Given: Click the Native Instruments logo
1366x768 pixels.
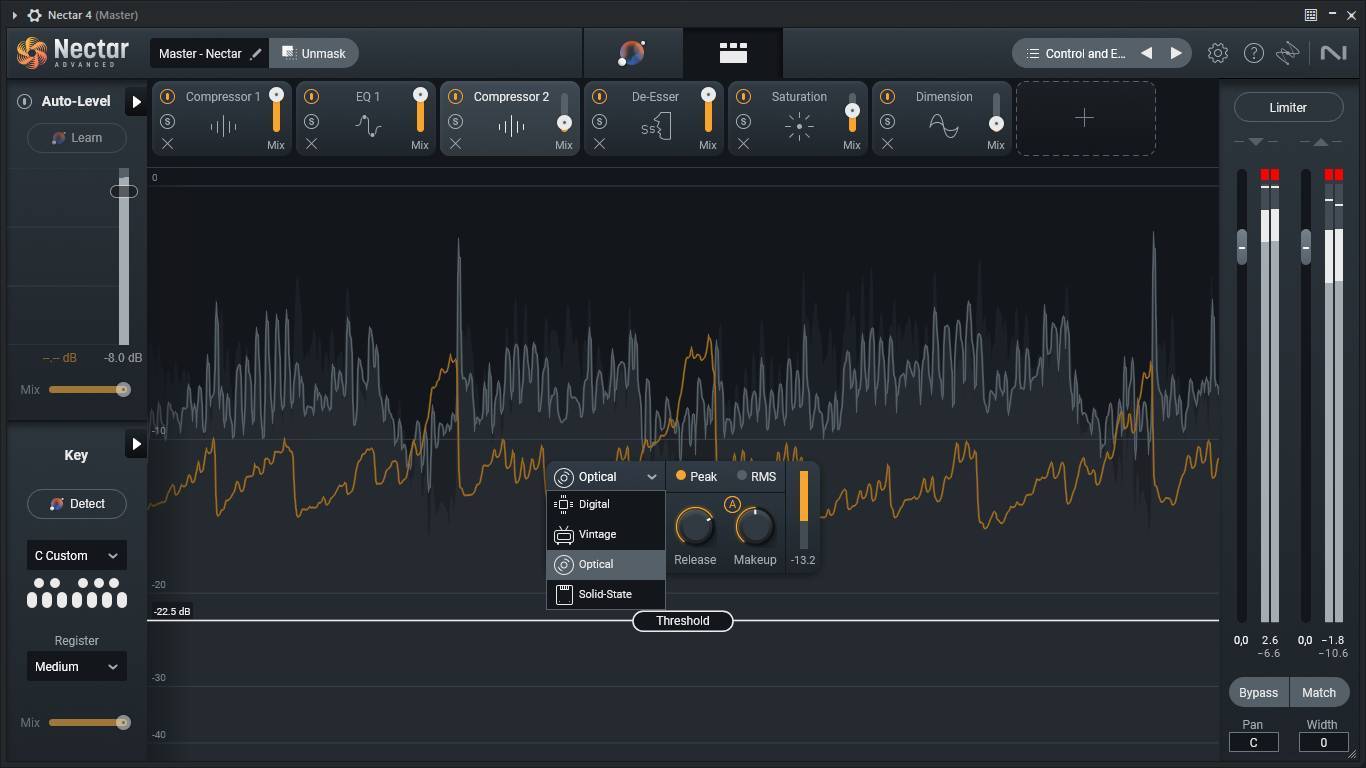Looking at the screenshot, I should [1333, 53].
